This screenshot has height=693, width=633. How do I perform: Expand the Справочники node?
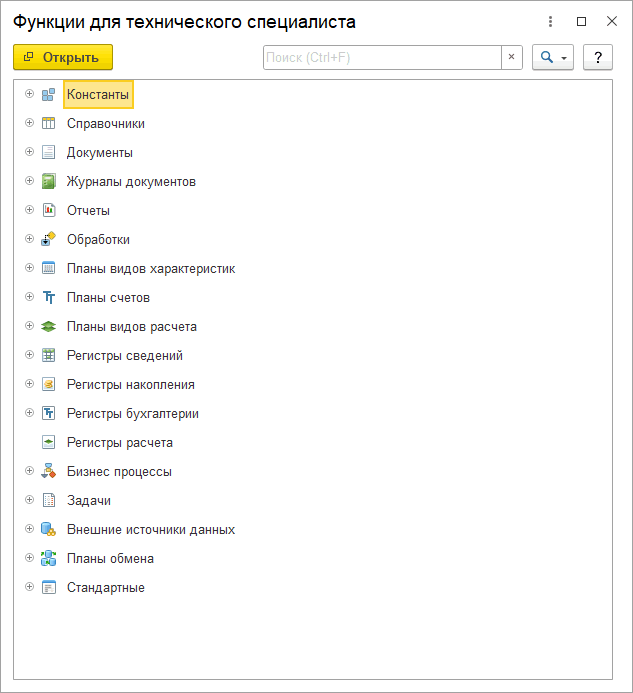(29, 122)
